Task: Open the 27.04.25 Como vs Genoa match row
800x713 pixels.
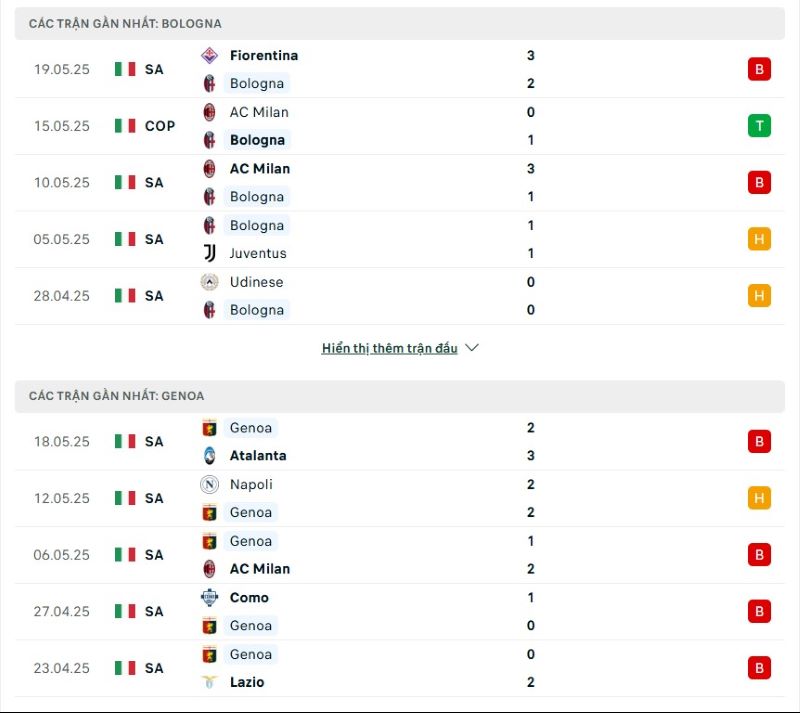Action: (x=399, y=611)
